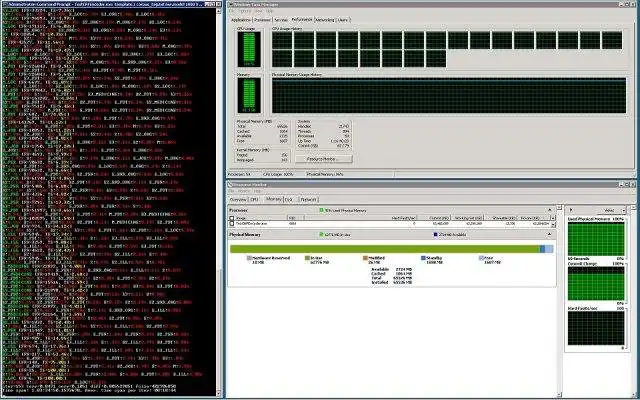Select Memory tab in Resource Monitor

coord(273,199)
